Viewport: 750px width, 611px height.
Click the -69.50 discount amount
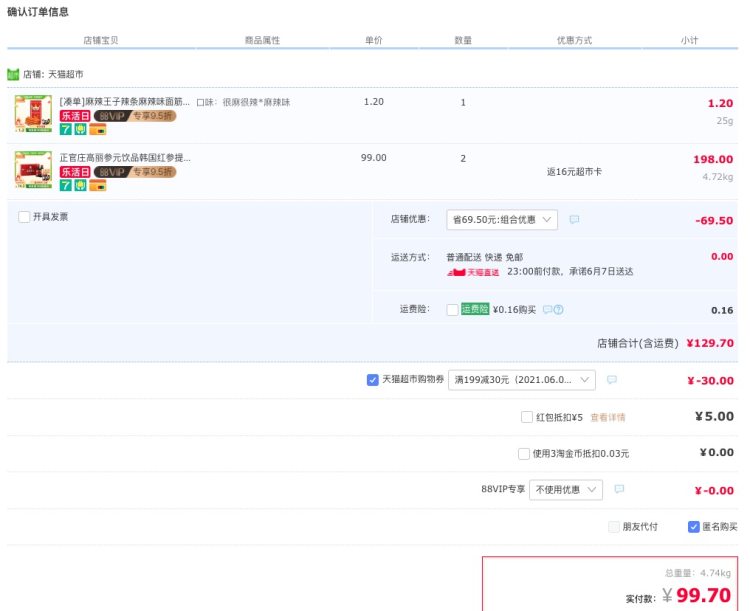click(x=714, y=221)
